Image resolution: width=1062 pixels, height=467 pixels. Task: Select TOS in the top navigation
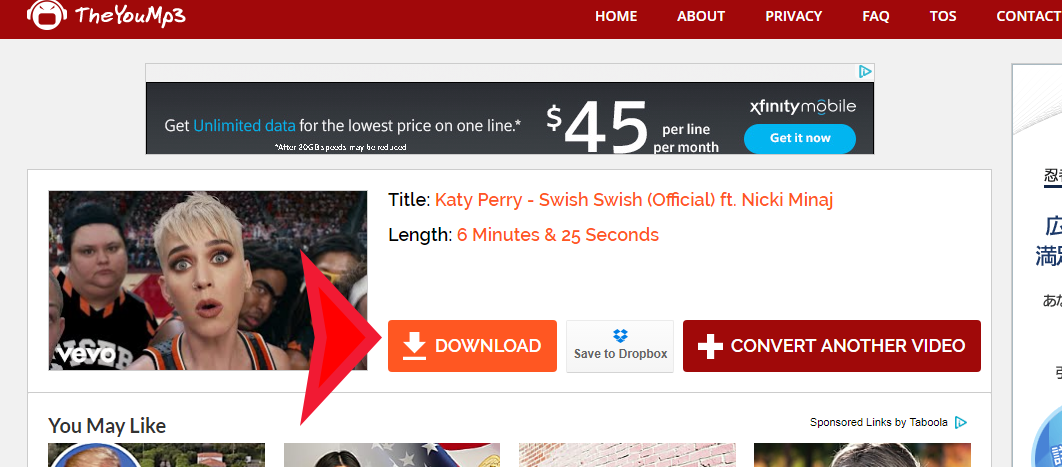click(x=943, y=16)
